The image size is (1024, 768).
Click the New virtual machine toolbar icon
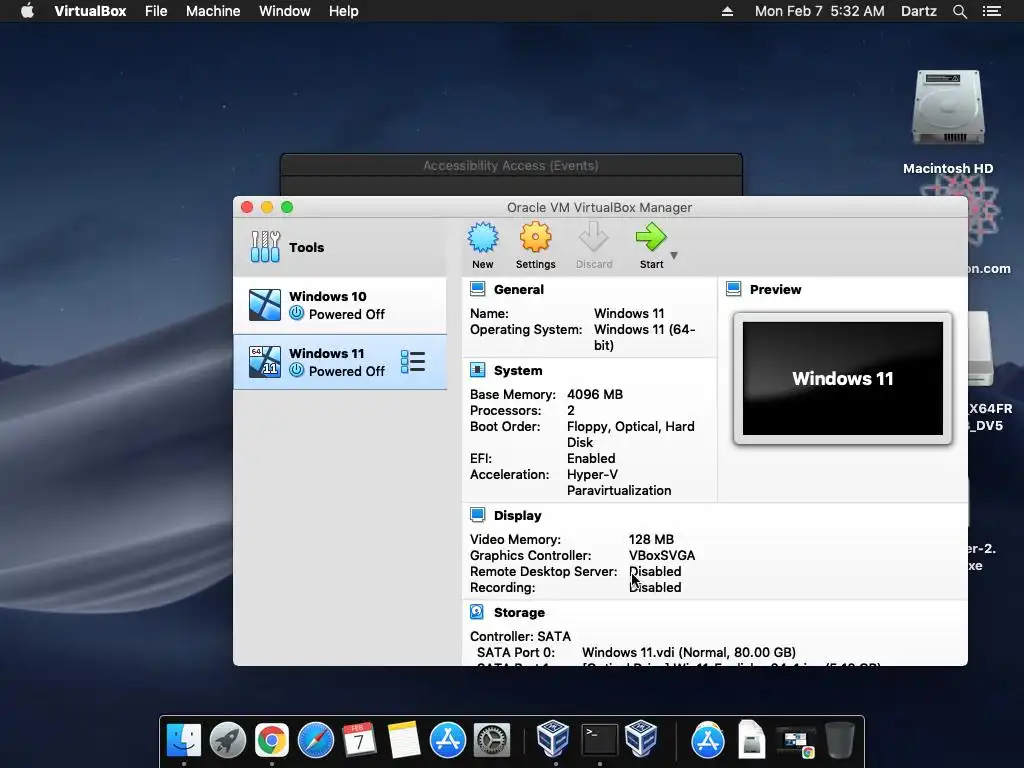tap(483, 238)
